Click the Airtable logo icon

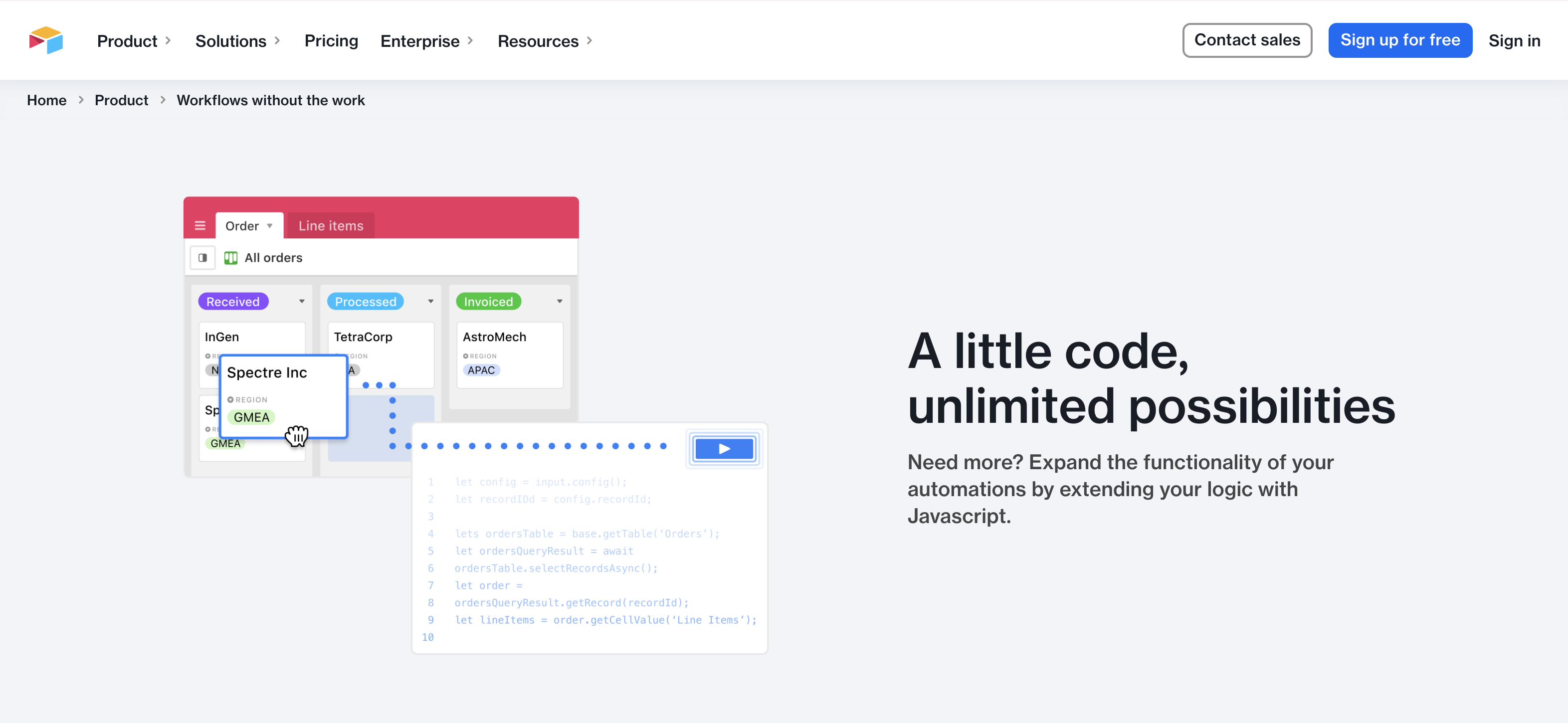(x=46, y=40)
